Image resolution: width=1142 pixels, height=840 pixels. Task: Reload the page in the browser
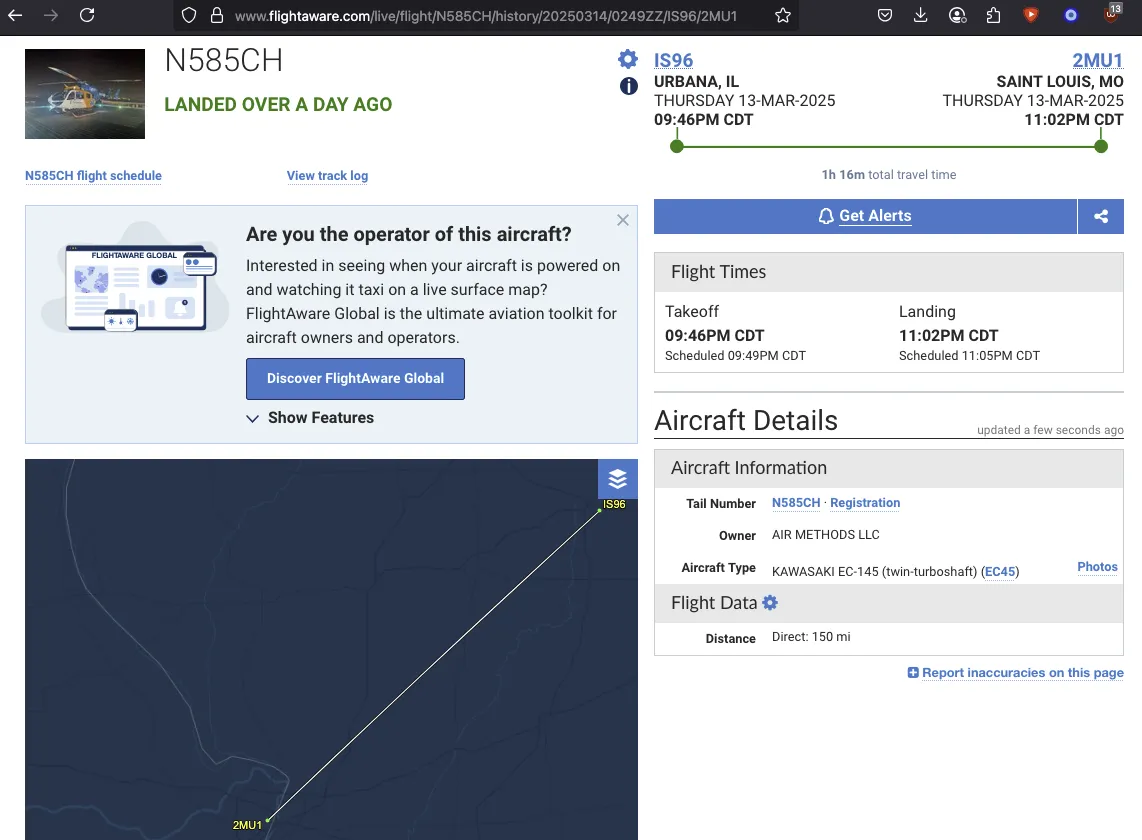click(x=87, y=15)
